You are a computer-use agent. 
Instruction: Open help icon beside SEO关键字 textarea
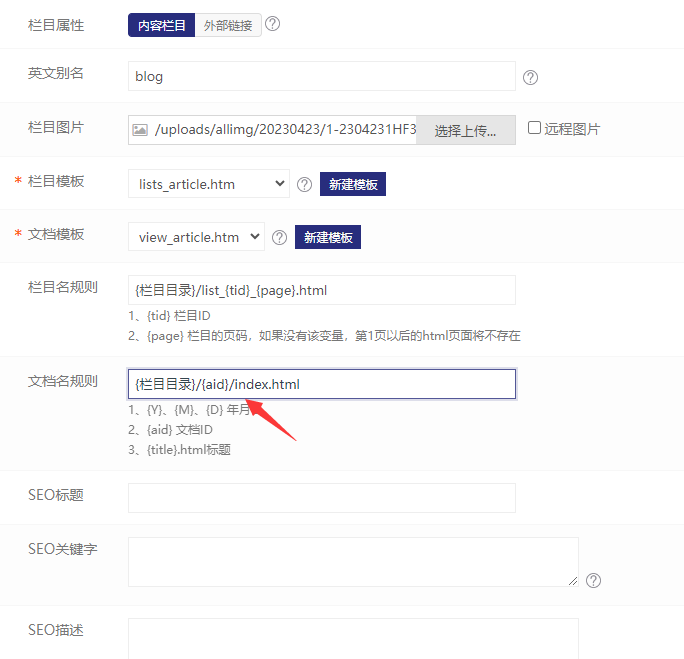click(x=593, y=580)
